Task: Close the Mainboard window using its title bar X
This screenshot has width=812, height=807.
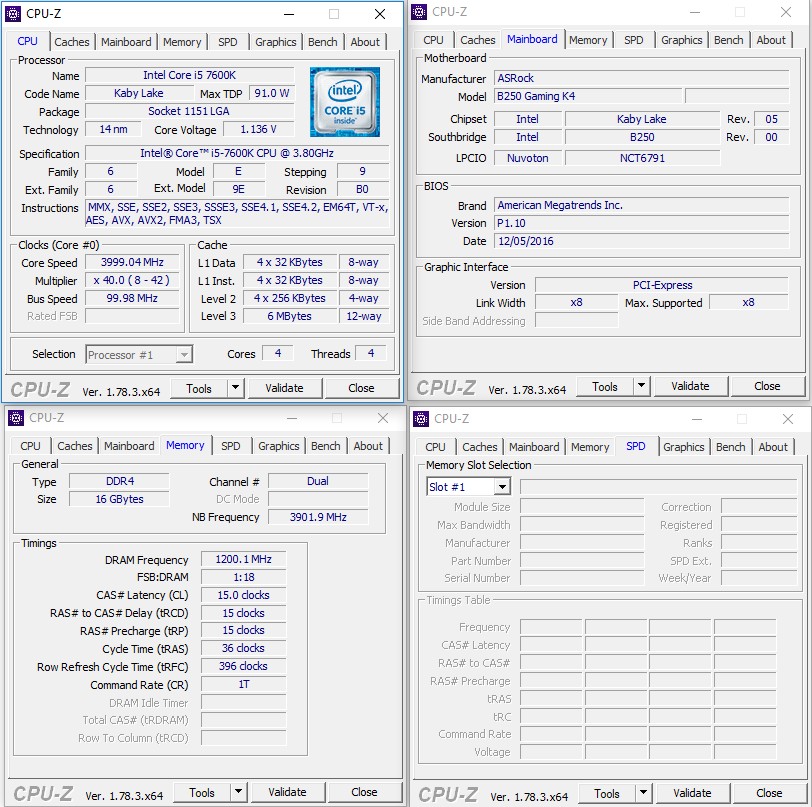Action: tap(786, 12)
